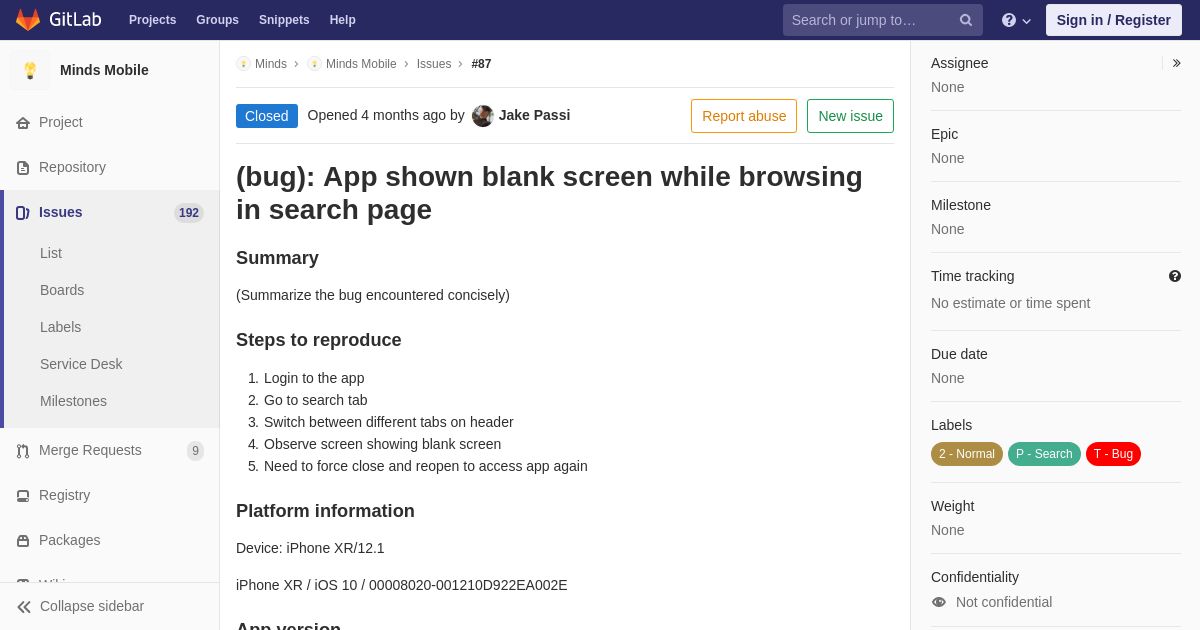Click the Project home icon
The image size is (1200, 630).
(23, 123)
